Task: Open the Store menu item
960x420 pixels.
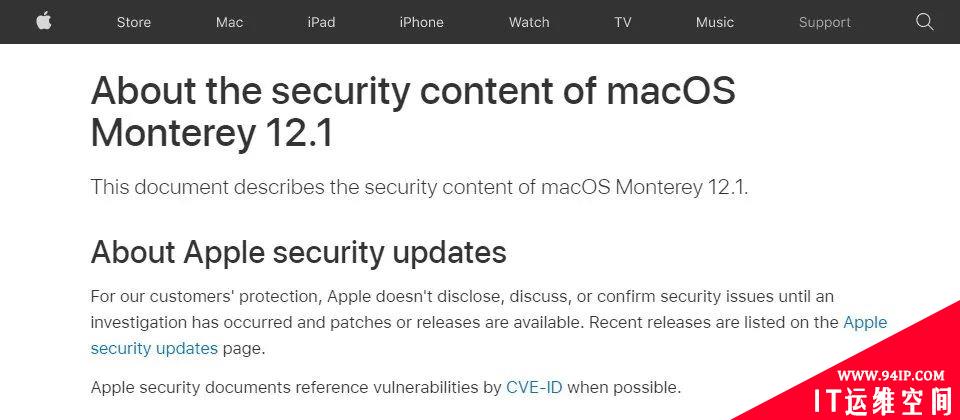Action: tap(133, 22)
